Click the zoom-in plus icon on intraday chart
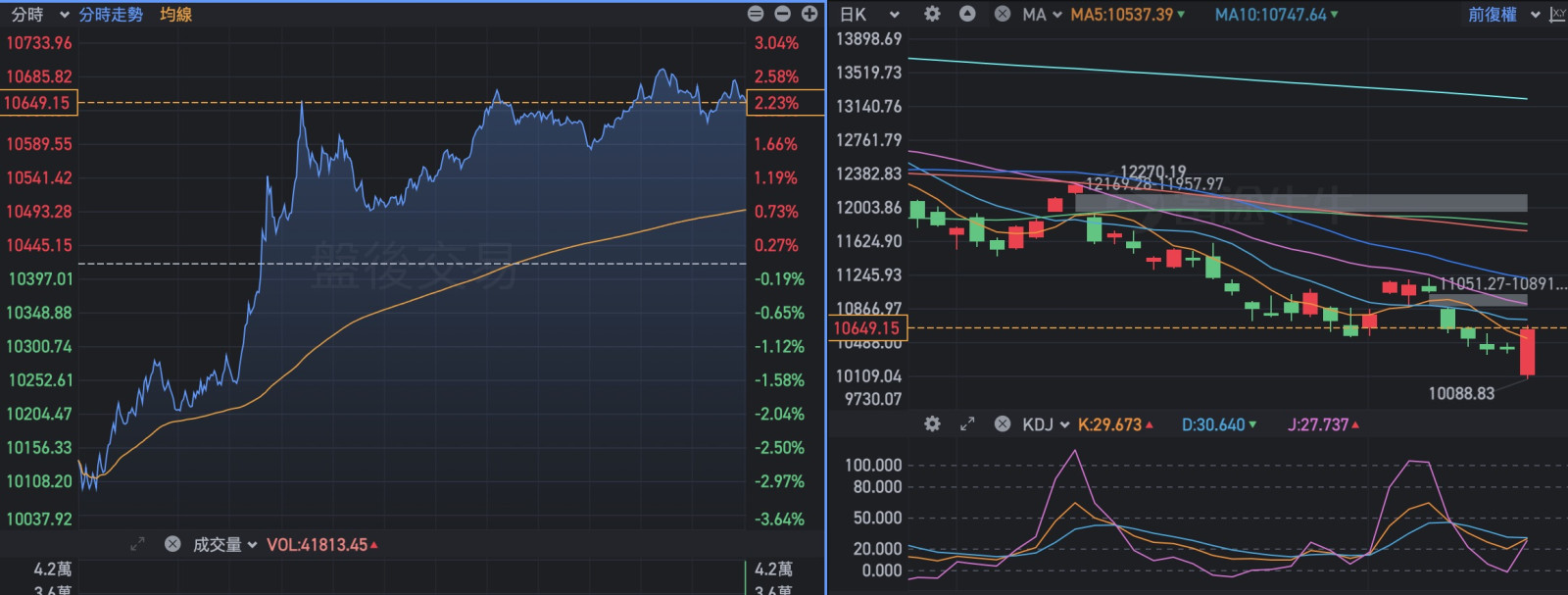 pos(809,14)
